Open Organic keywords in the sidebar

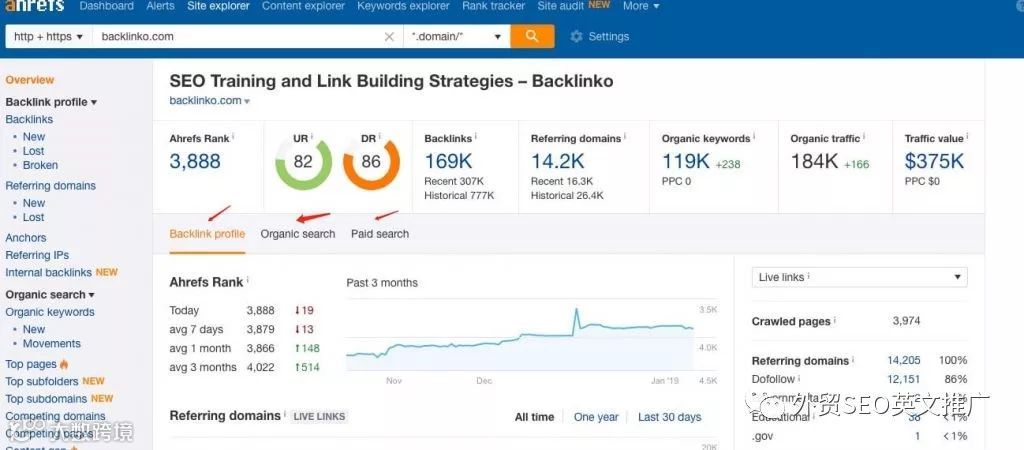[x=50, y=312]
